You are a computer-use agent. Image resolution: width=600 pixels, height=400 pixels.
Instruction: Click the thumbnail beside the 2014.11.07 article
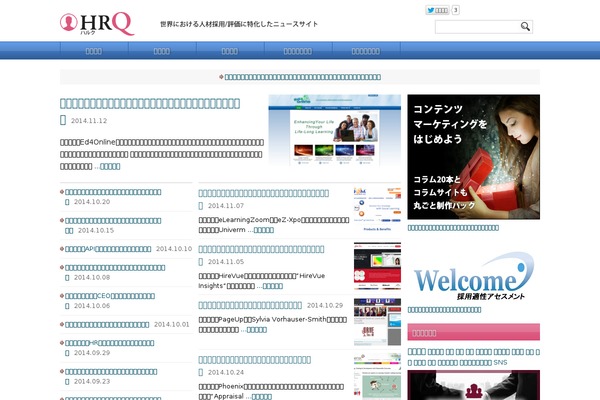tap(377, 209)
